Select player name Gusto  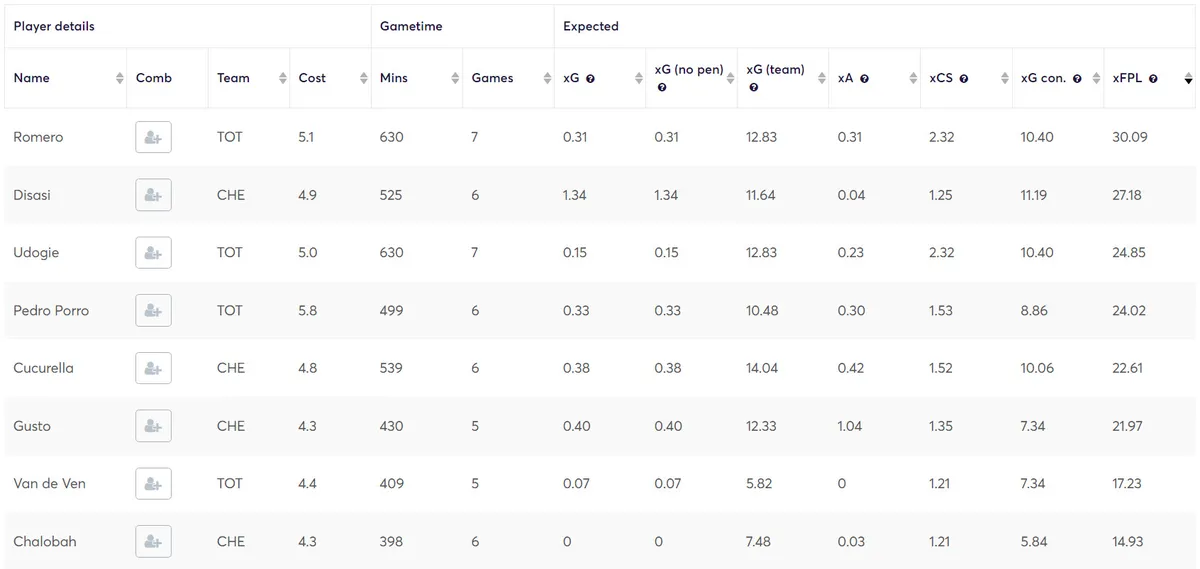coord(32,426)
